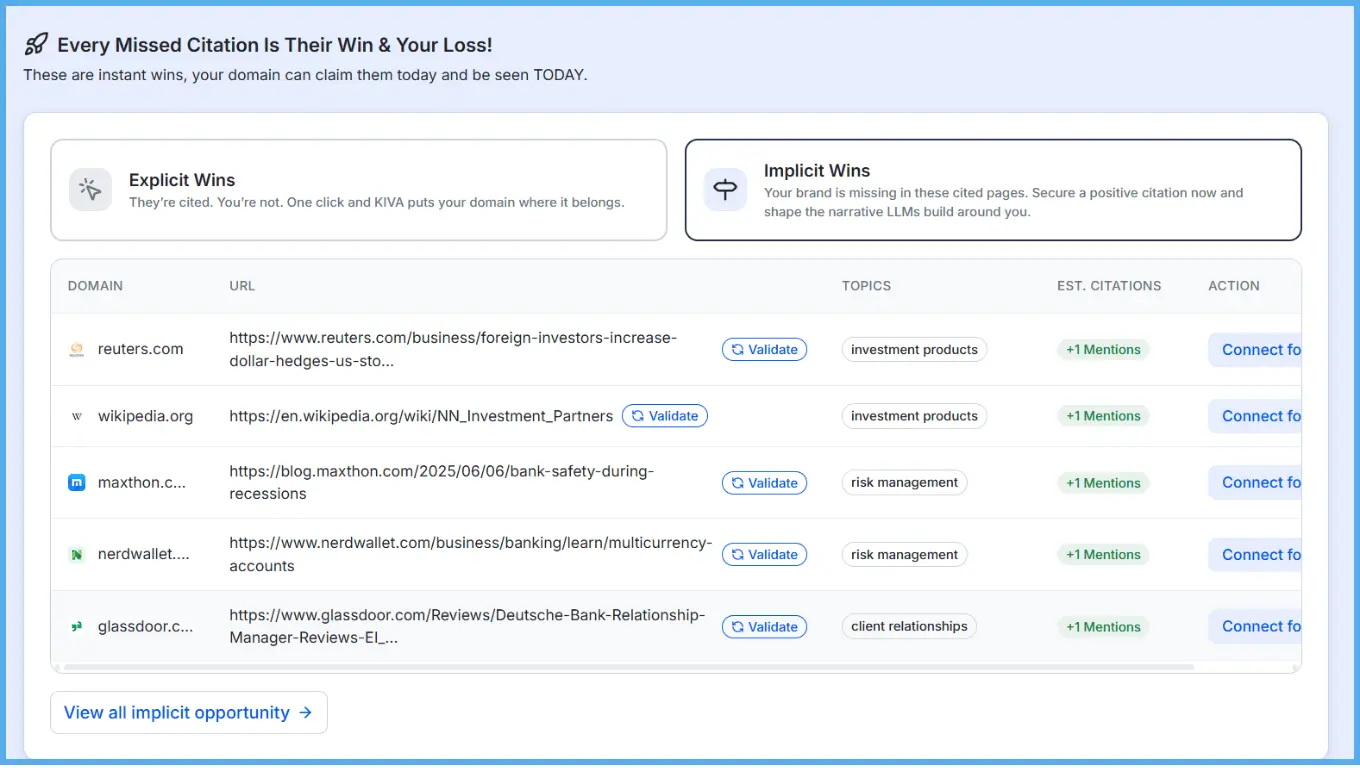Image resolution: width=1360 pixels, height=768 pixels.
Task: Open the NN_Investment_Partners Wikipedia URL
Action: coord(421,415)
